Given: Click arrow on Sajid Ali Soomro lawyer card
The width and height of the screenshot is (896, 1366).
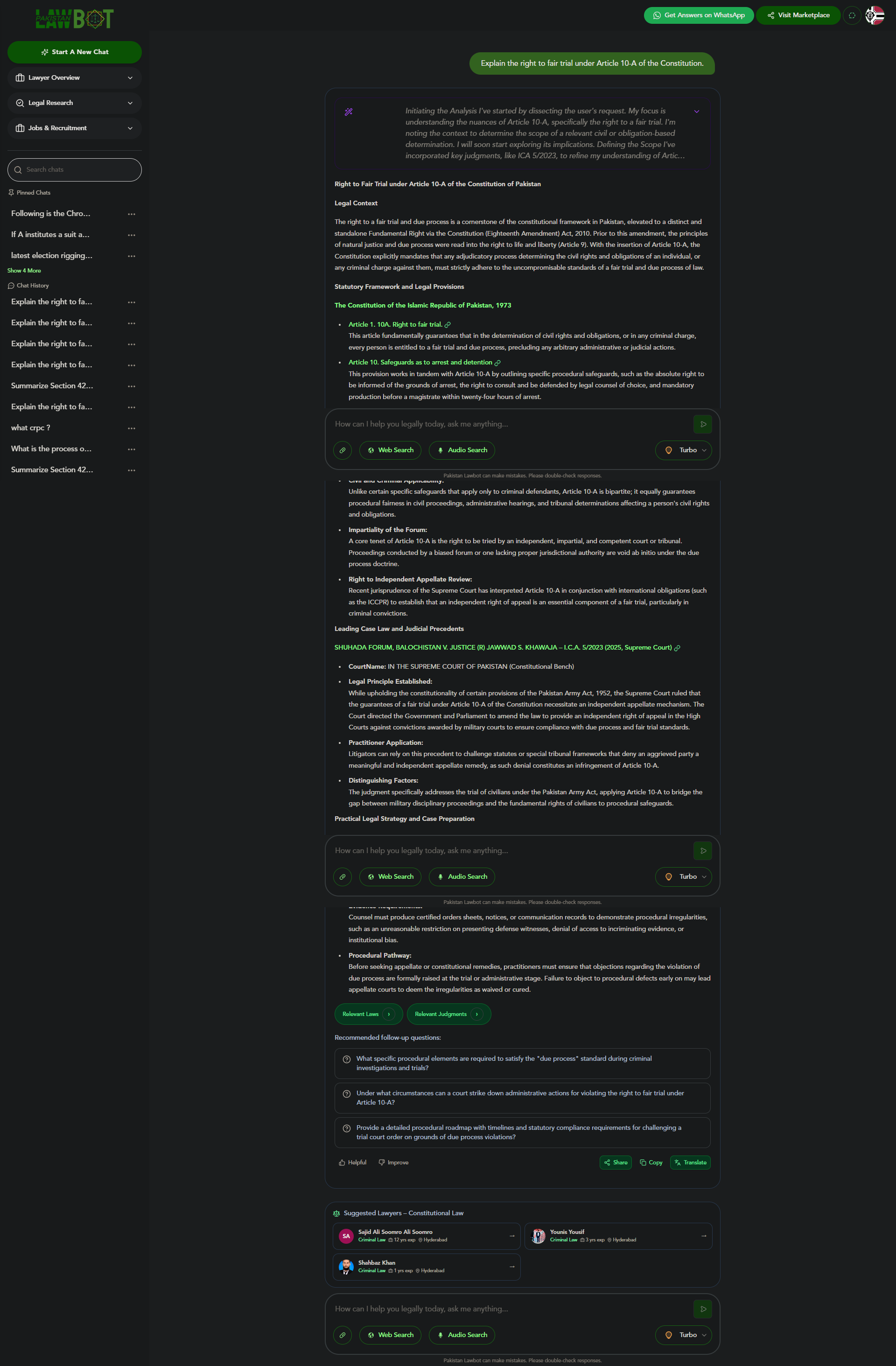Looking at the screenshot, I should 512,1236.
